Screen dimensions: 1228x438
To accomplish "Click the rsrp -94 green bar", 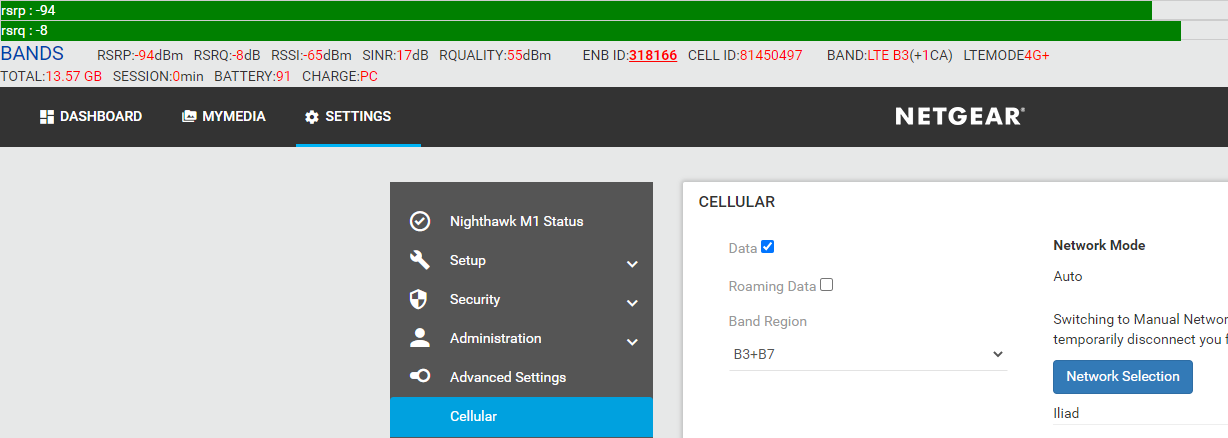I will 576,10.
